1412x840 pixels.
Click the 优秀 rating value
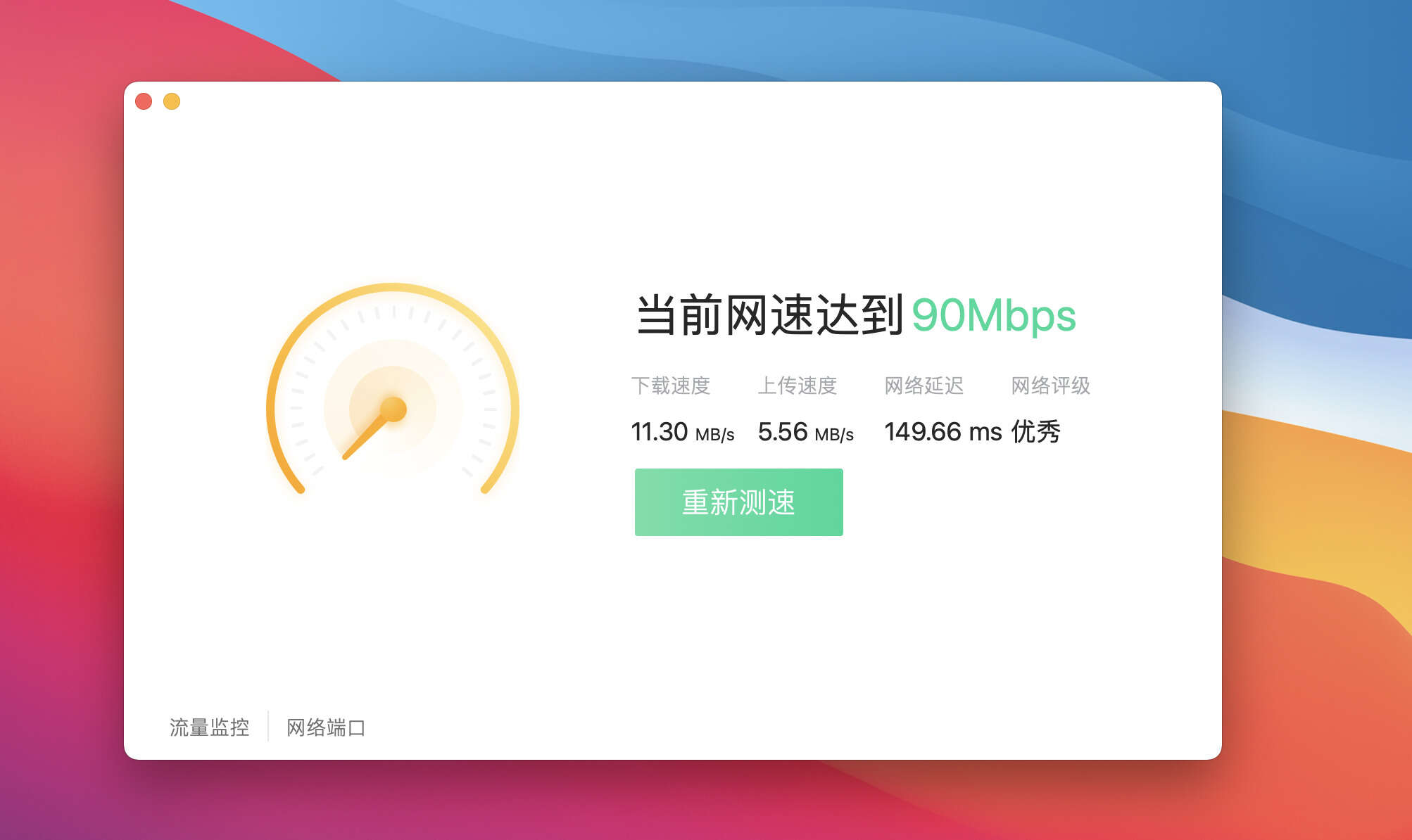1035,432
